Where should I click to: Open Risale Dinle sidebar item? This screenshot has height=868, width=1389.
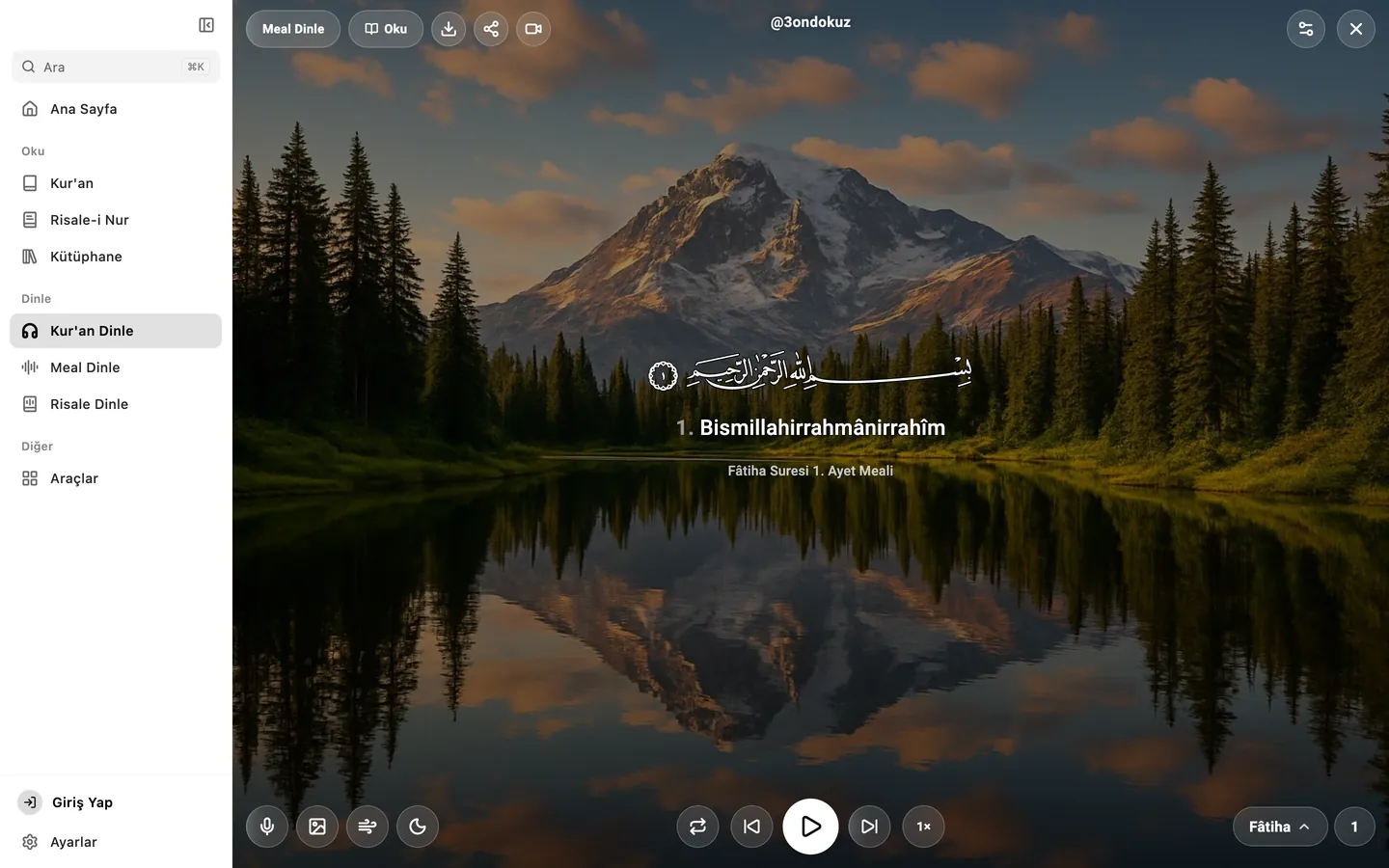pos(116,404)
